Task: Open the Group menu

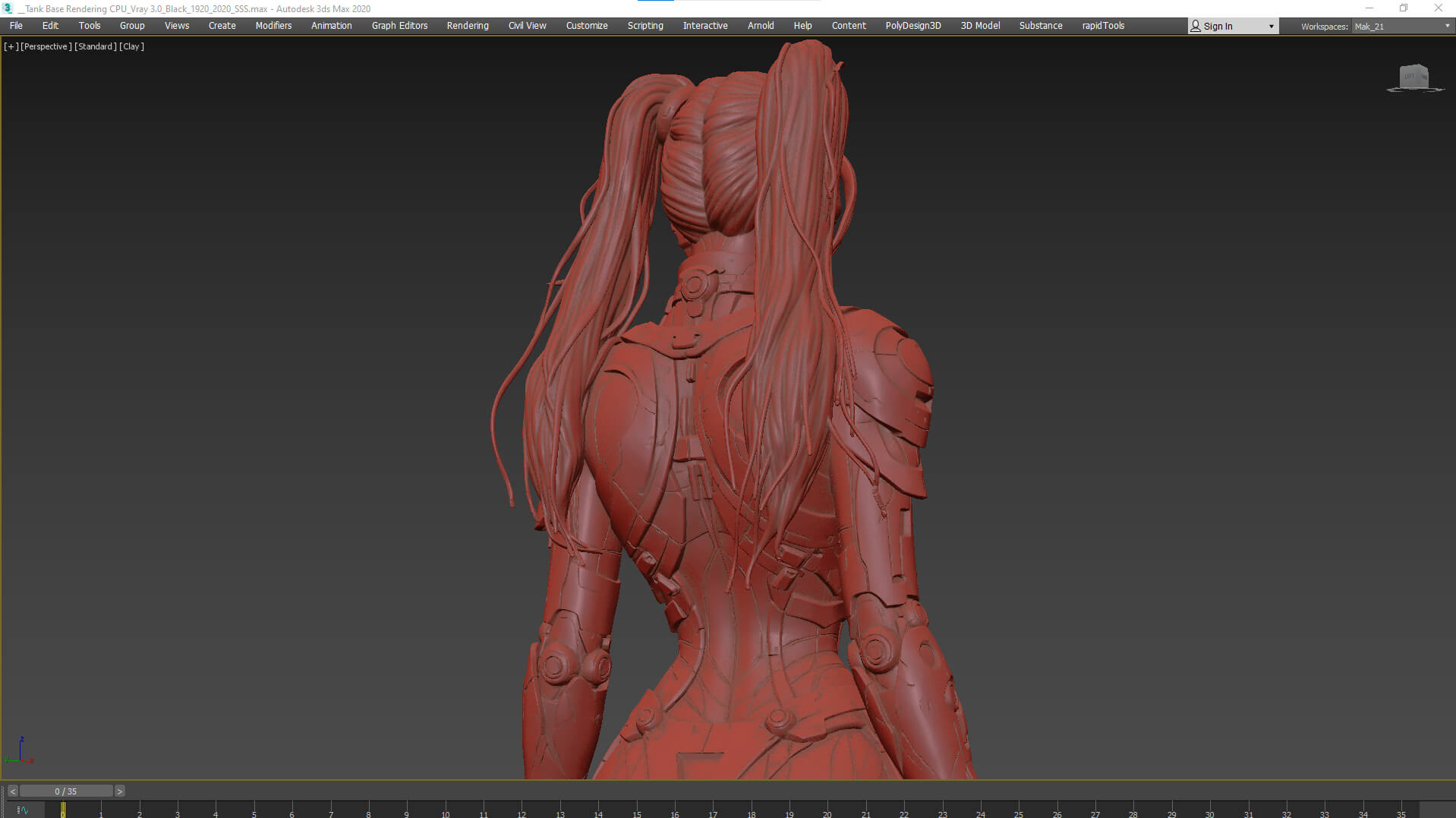Action: point(132,26)
